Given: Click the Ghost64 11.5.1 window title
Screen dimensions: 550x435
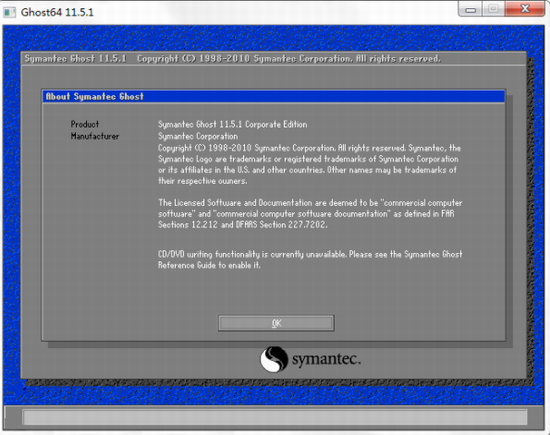Looking at the screenshot, I should 57,13.
